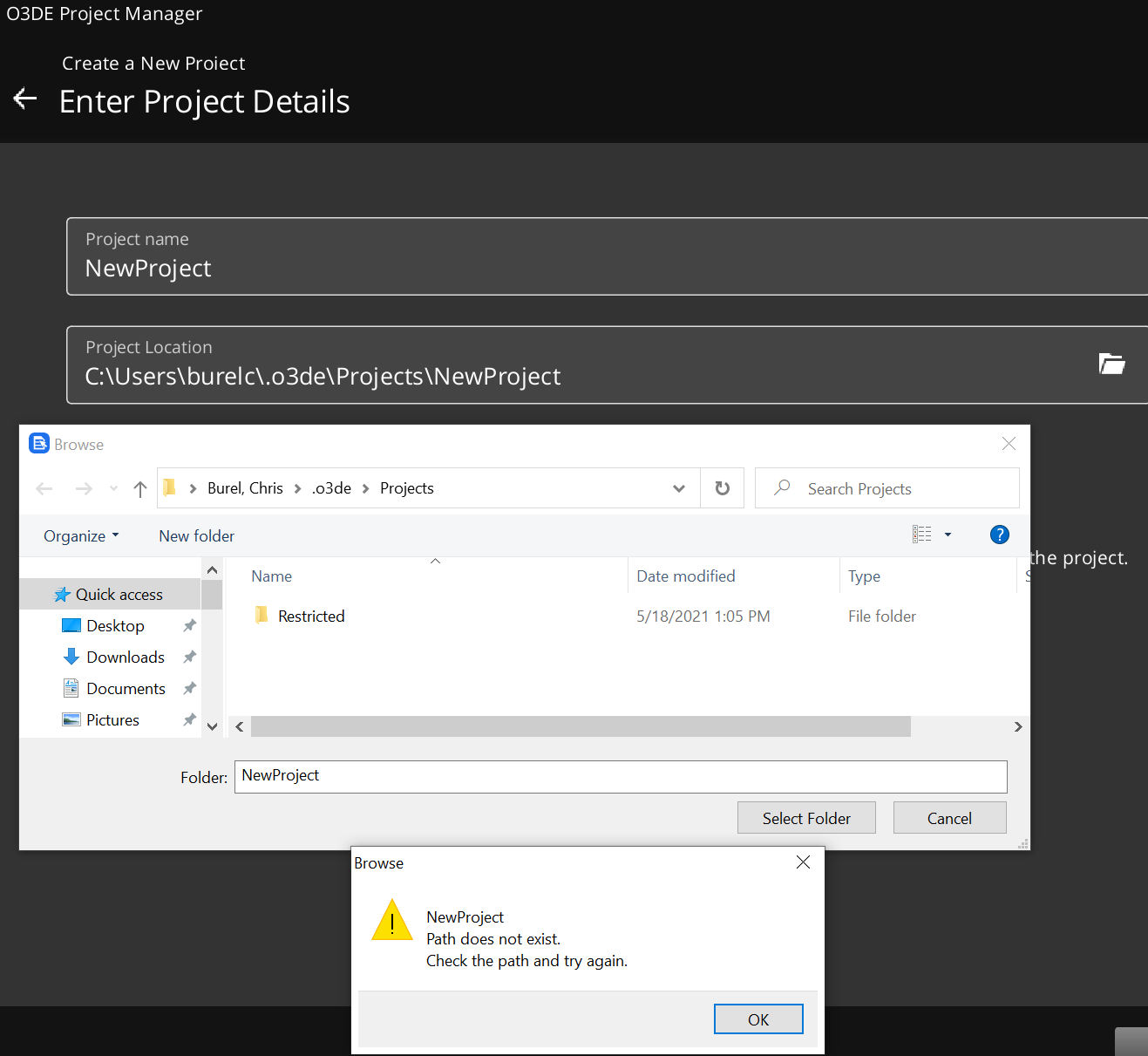Cancel the Browse dialog
Viewport: 1148px width, 1056px height.
click(949, 818)
